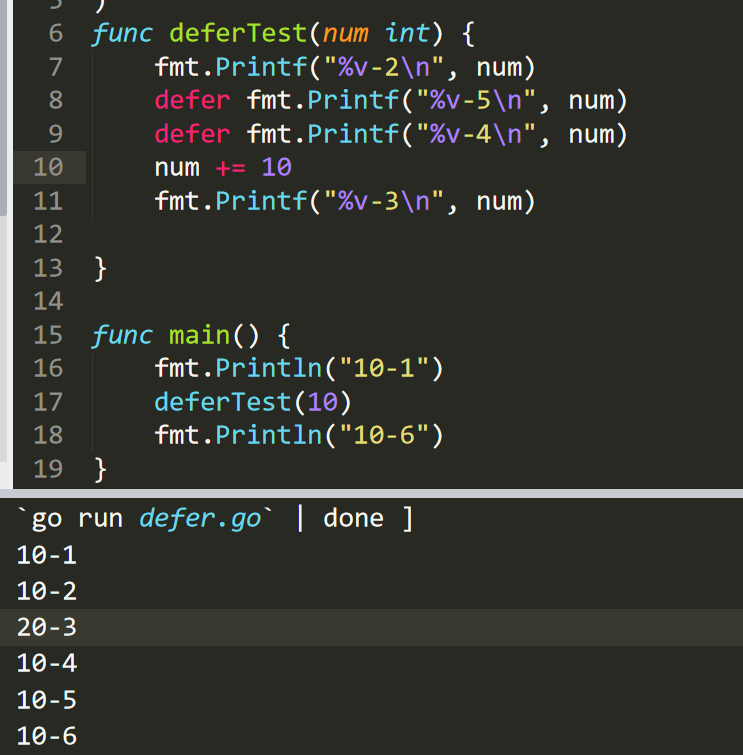Click output line 10-2 in the console

pyautogui.click(x=47, y=591)
